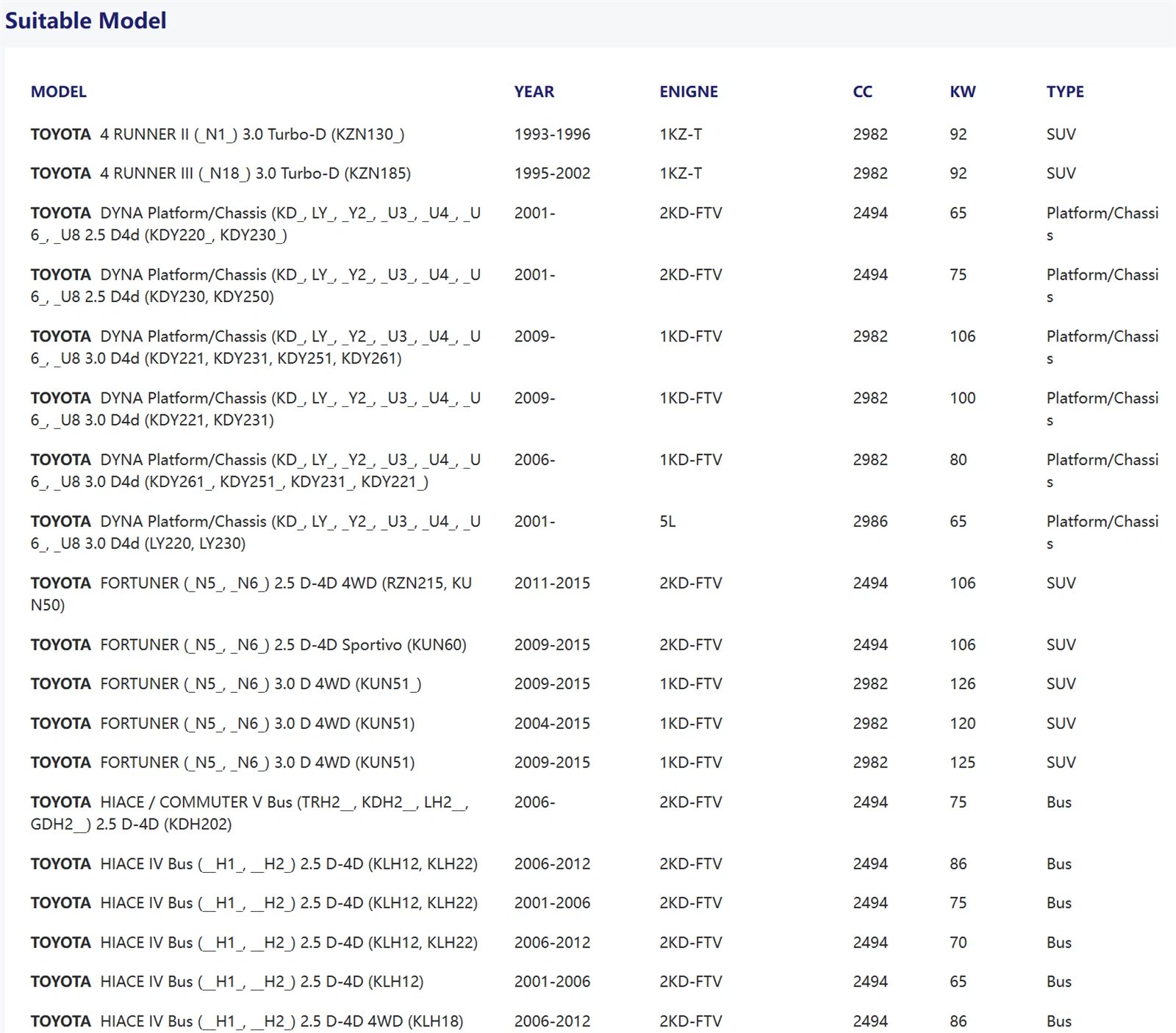Click the KW value 70
1176x1033 pixels.
pyautogui.click(x=958, y=943)
